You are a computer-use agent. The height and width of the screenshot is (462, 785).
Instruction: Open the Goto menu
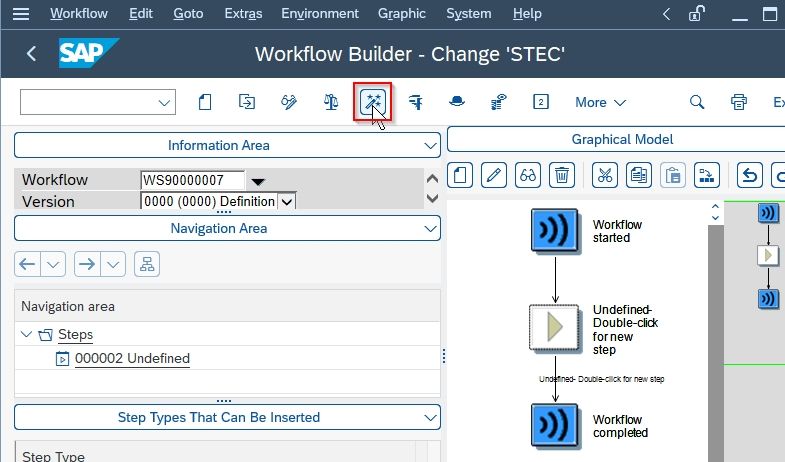188,14
